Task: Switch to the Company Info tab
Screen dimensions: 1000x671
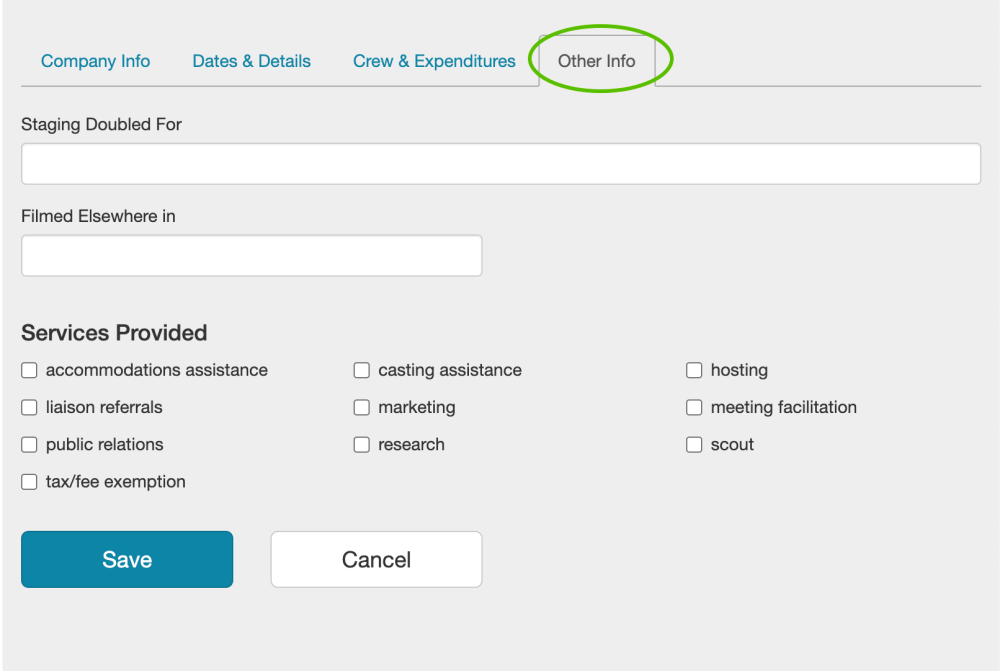Action: tap(95, 61)
